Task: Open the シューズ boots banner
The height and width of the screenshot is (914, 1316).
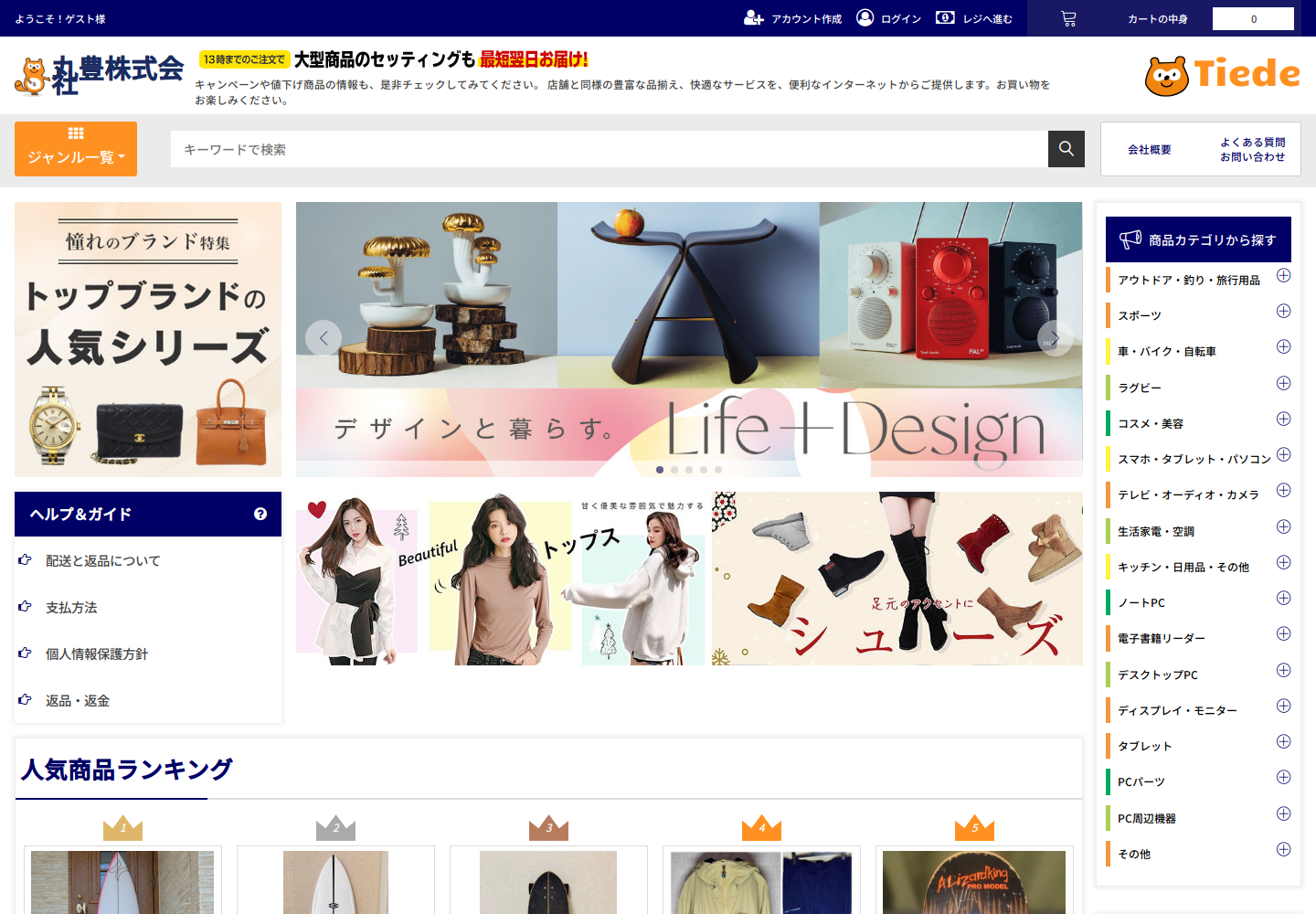Action: click(897, 579)
